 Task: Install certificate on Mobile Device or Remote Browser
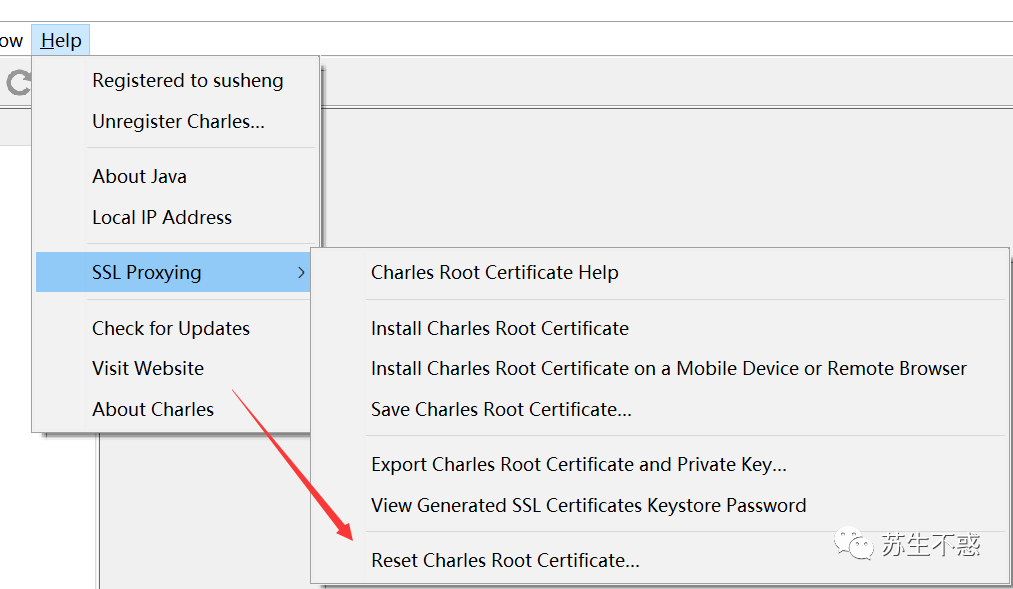(x=669, y=368)
